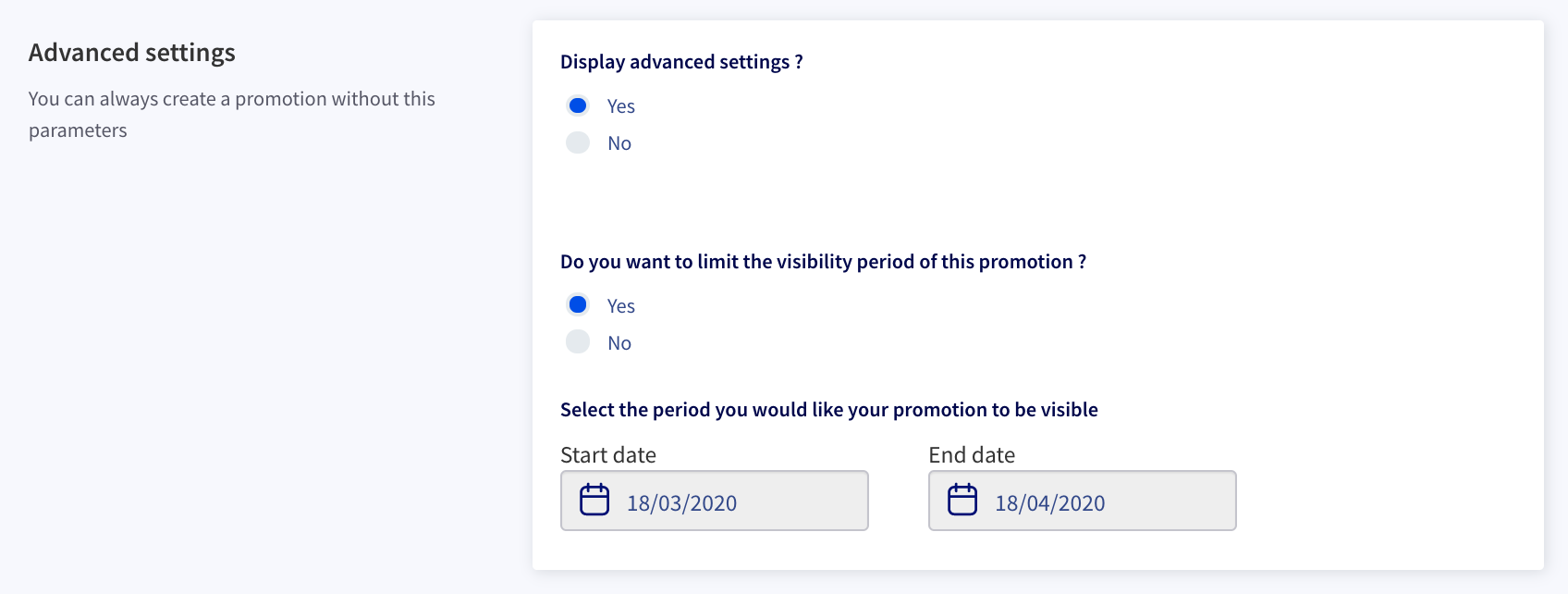Choose Yes radio to limit visibility period
Viewport: 1568px width, 594px height.
pyautogui.click(x=578, y=304)
